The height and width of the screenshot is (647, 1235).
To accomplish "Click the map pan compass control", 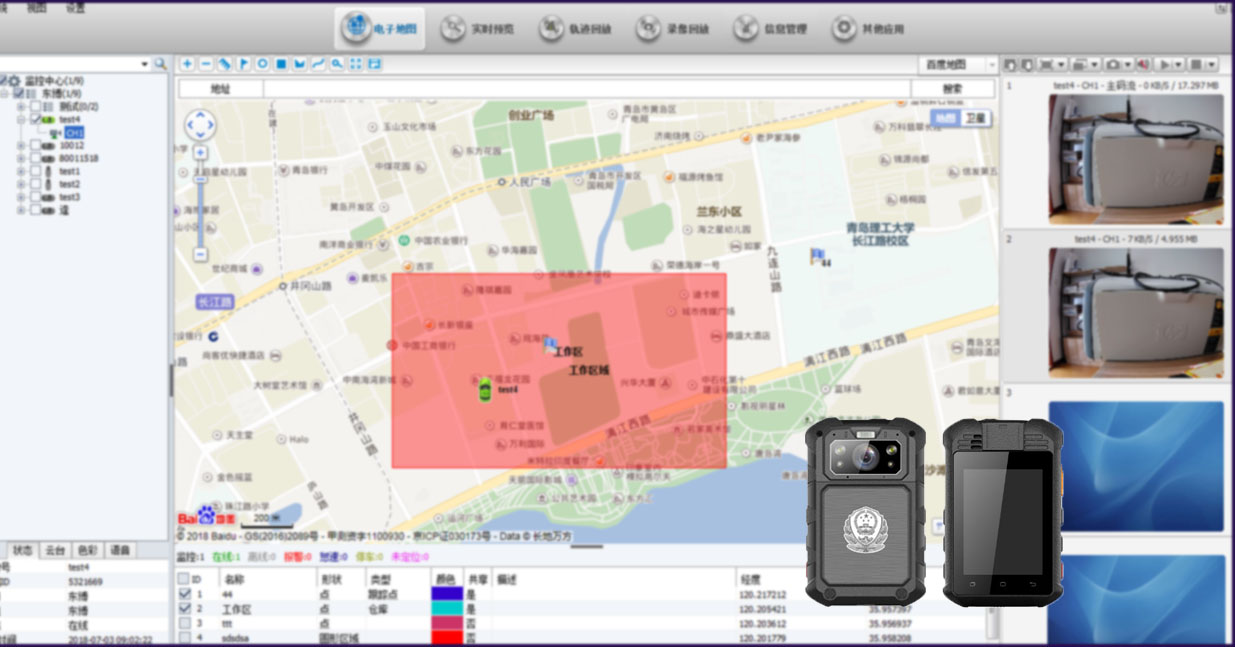I will [200, 125].
